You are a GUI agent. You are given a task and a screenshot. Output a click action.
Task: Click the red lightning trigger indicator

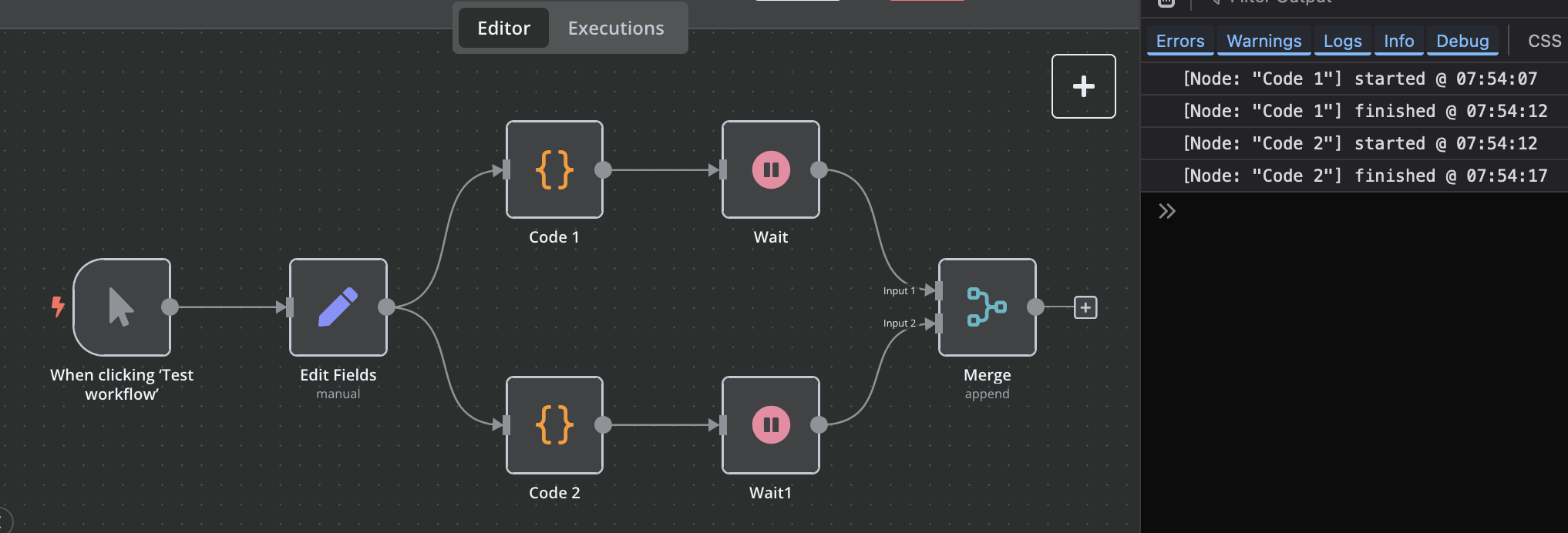click(58, 307)
